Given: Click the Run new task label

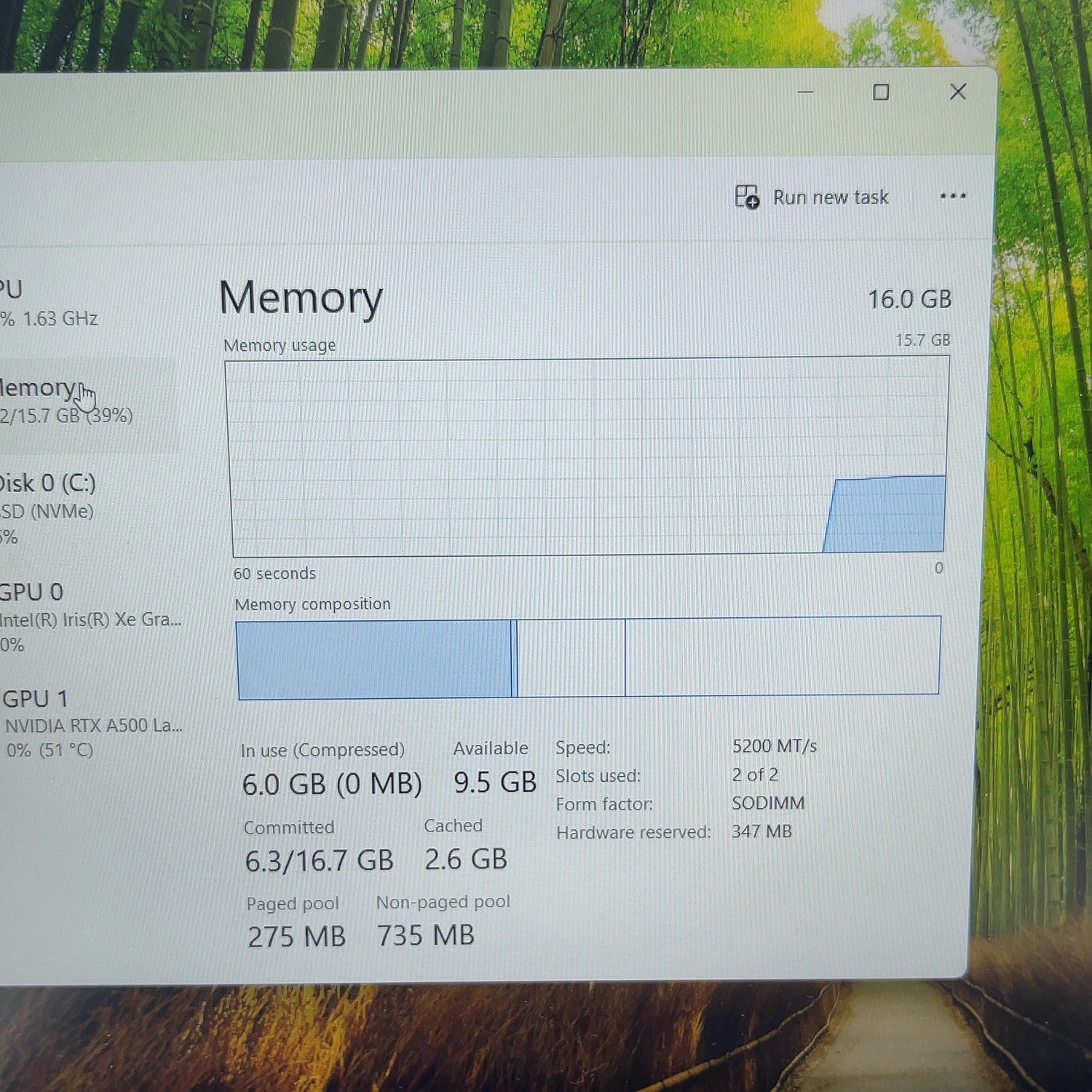Looking at the screenshot, I should [831, 197].
